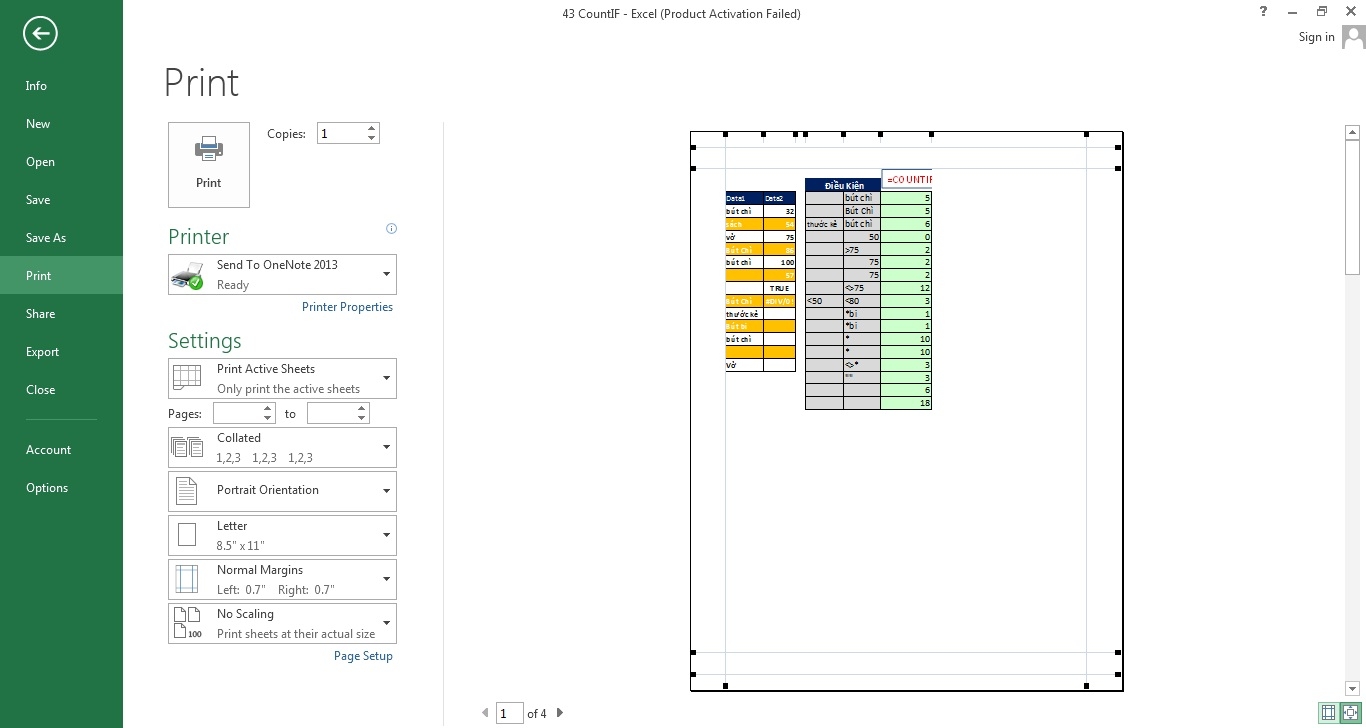Click the Print button with printer icon
This screenshot has width=1366, height=728.
209,165
